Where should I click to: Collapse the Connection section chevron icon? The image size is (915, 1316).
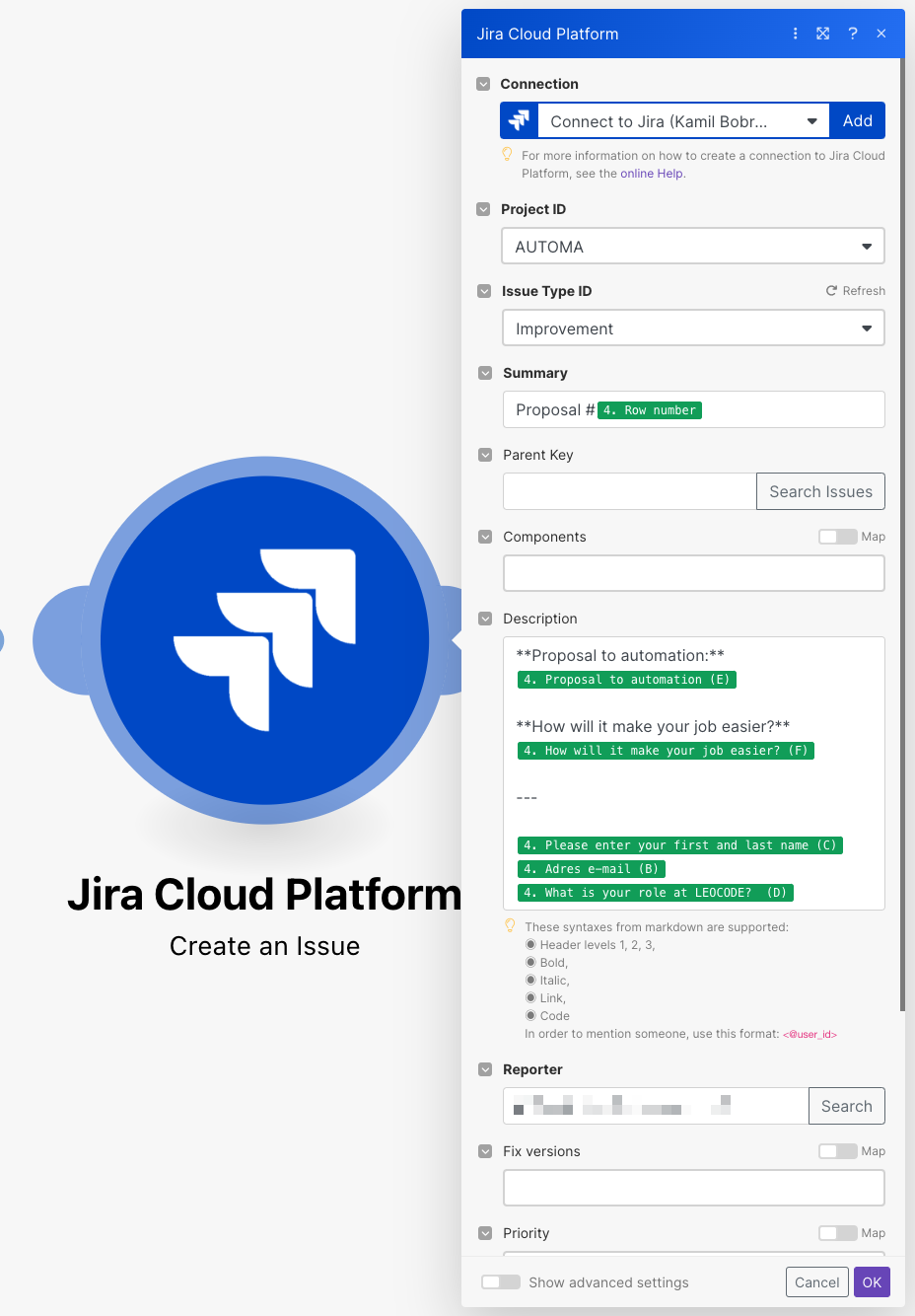click(483, 84)
